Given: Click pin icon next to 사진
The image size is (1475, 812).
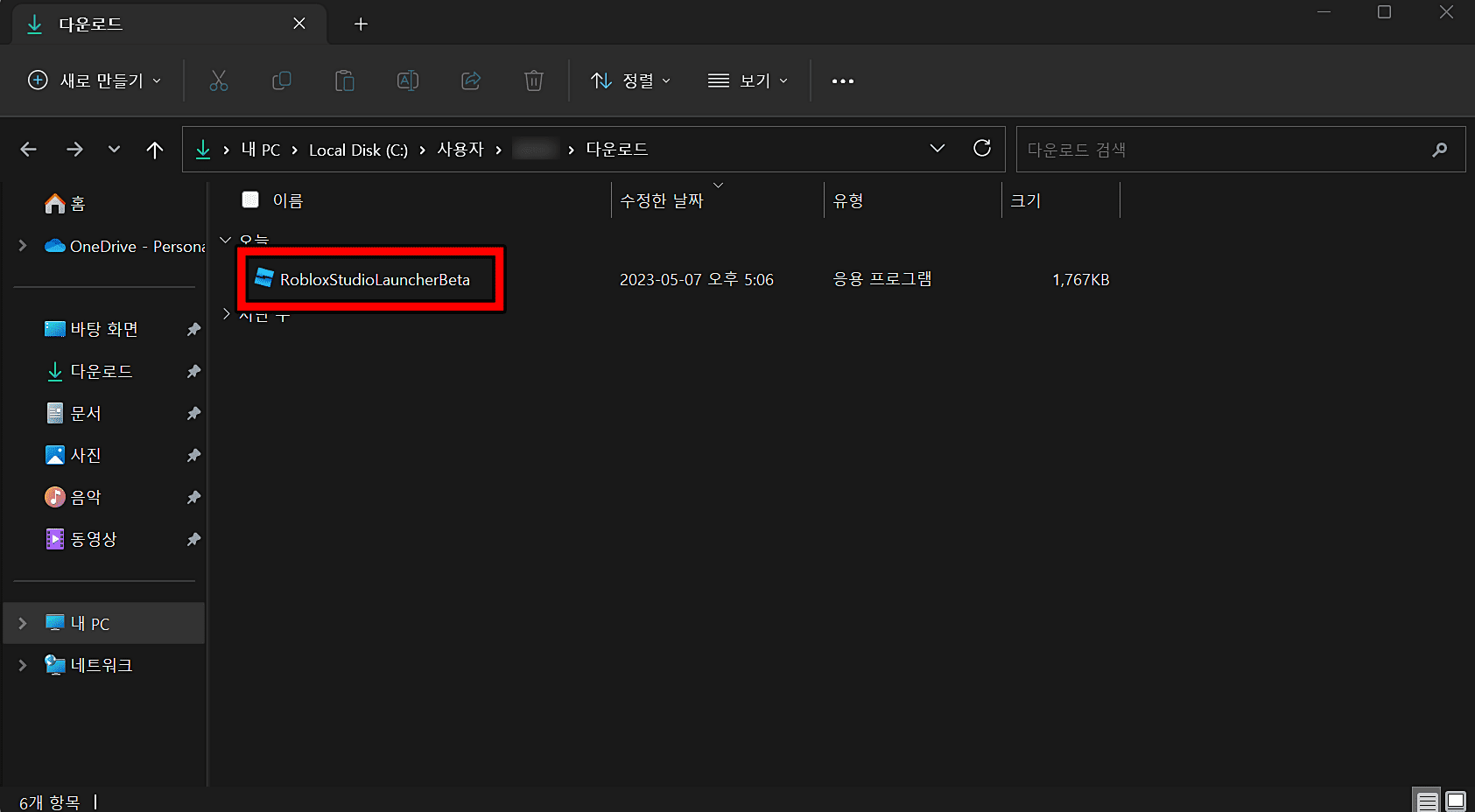Looking at the screenshot, I should [193, 455].
